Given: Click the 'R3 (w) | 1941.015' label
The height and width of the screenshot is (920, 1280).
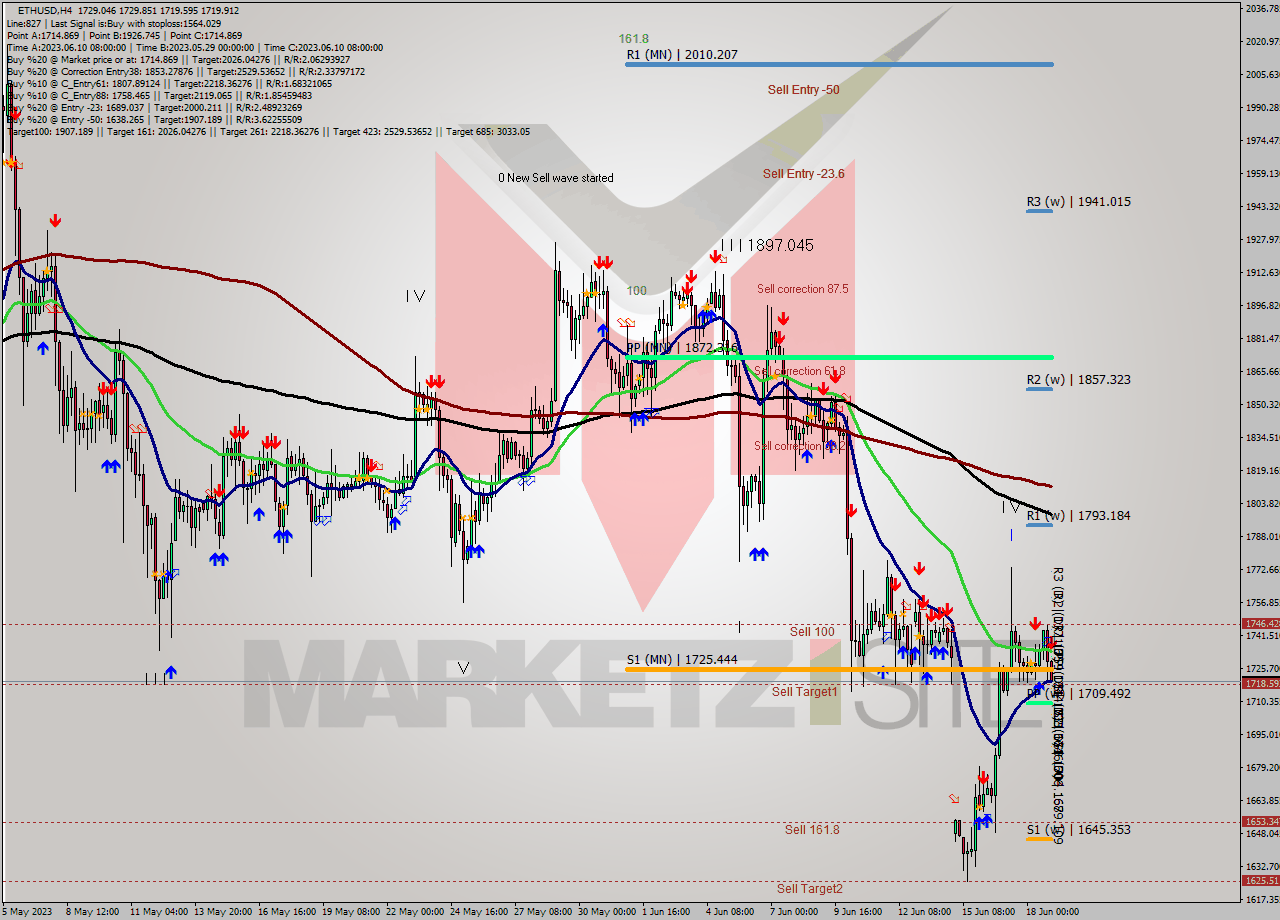Looking at the screenshot, I should pyautogui.click(x=1078, y=202).
